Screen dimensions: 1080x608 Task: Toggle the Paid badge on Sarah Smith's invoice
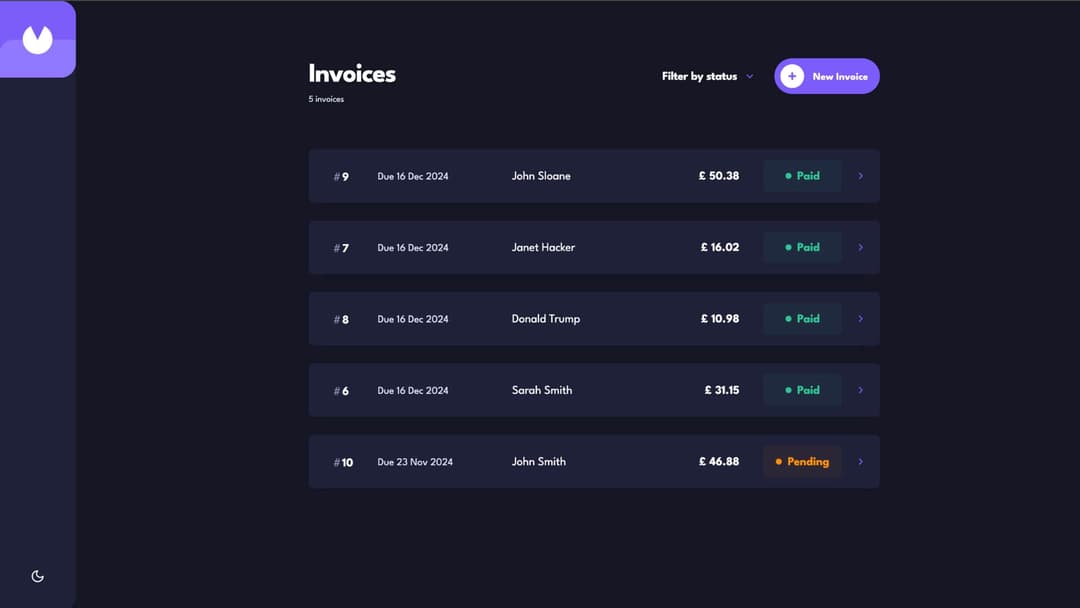[x=802, y=390]
